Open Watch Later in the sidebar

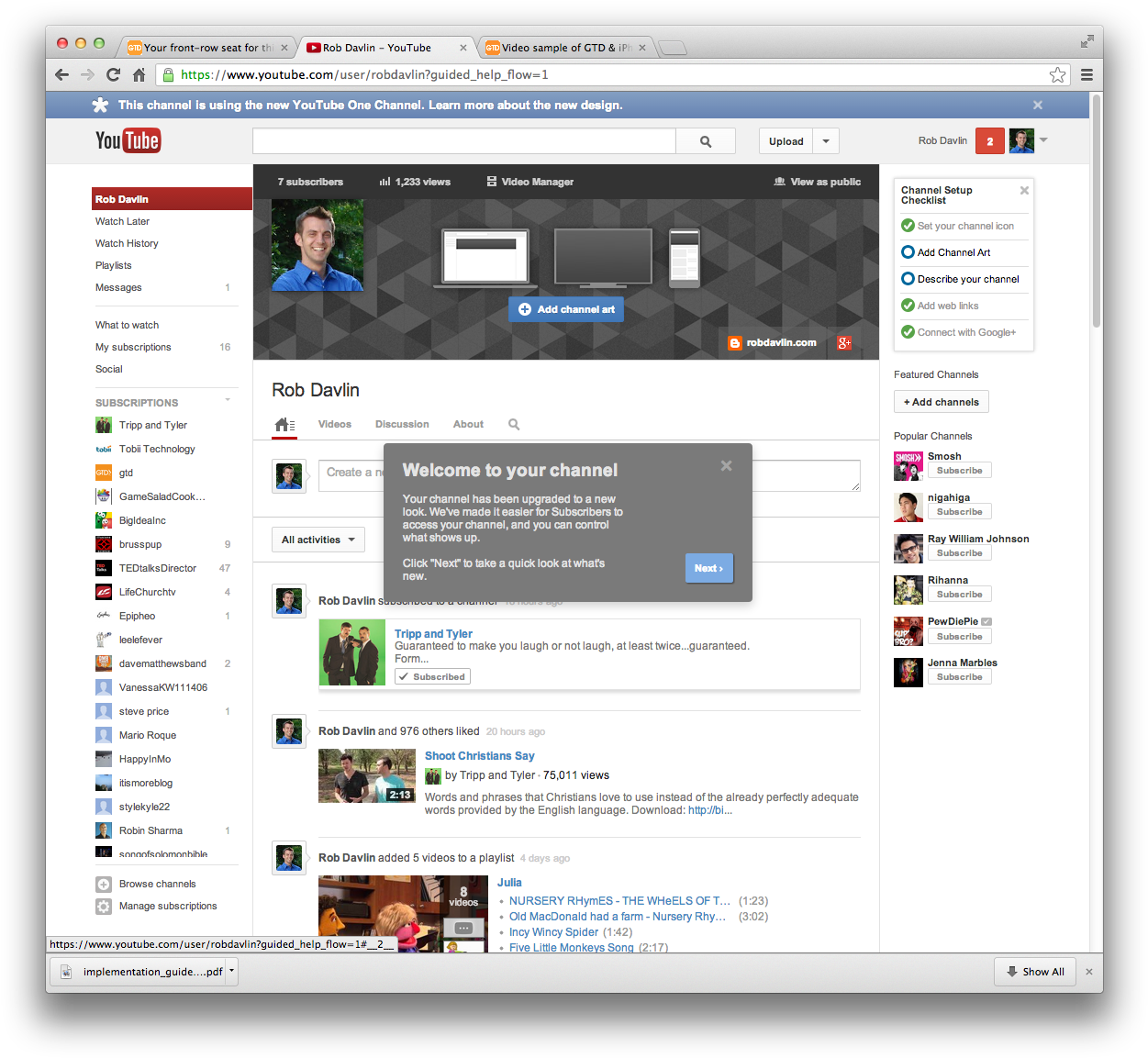tap(122, 221)
